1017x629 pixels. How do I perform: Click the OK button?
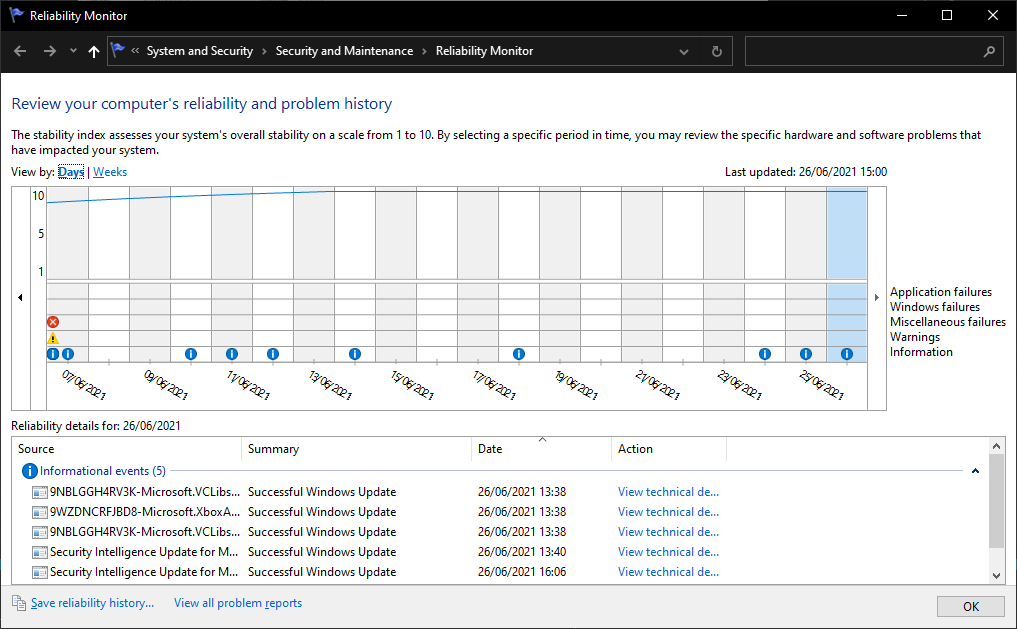[970, 606]
